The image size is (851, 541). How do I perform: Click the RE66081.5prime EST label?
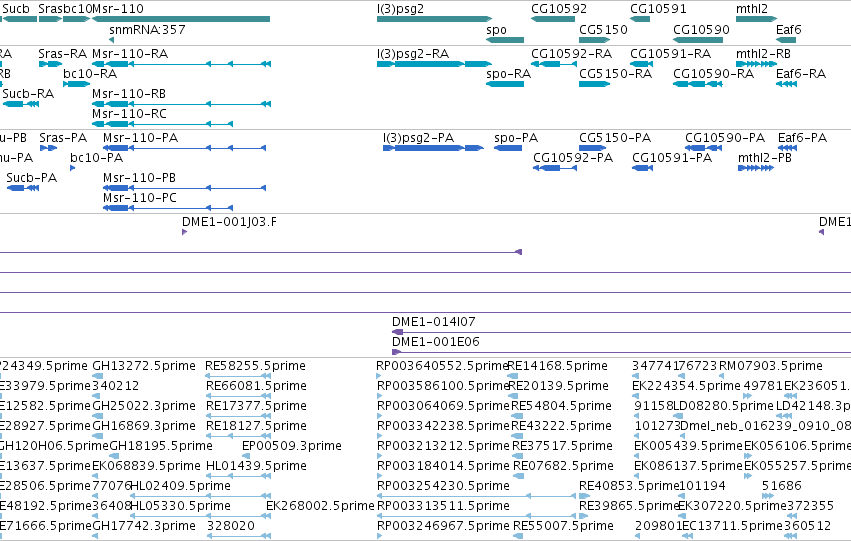click(x=256, y=386)
